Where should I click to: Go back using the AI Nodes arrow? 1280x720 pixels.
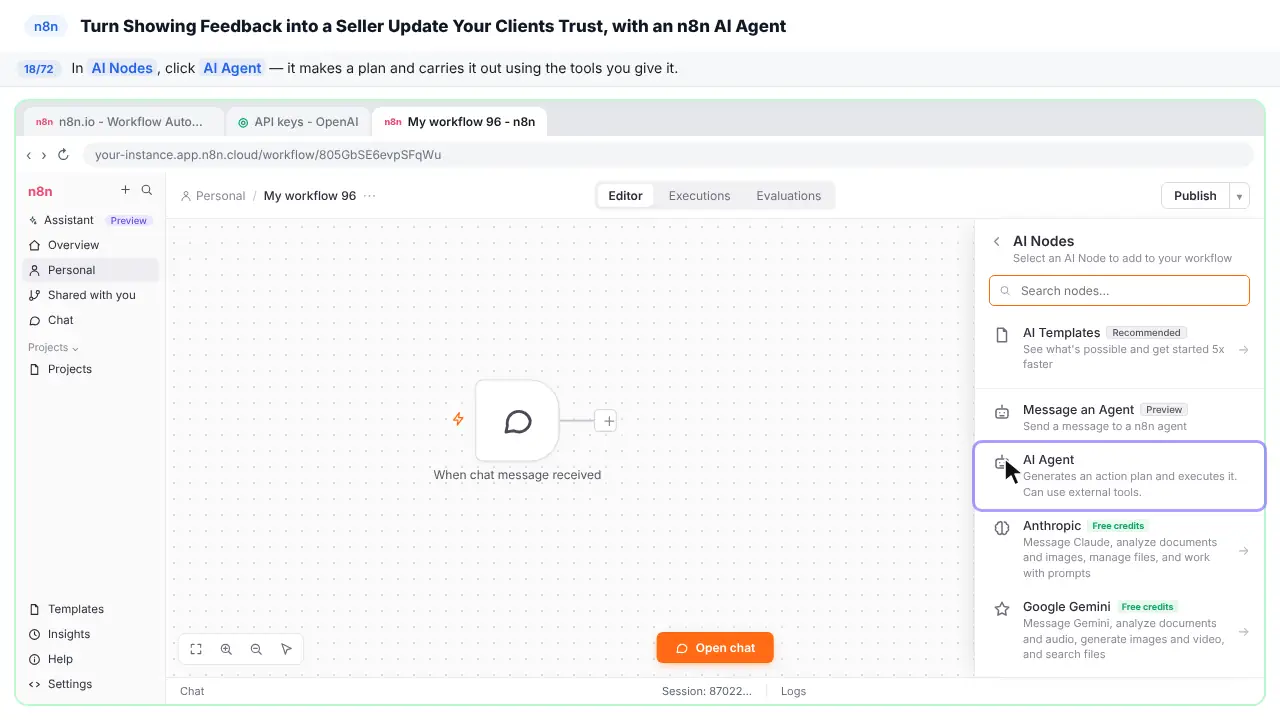click(x=996, y=241)
